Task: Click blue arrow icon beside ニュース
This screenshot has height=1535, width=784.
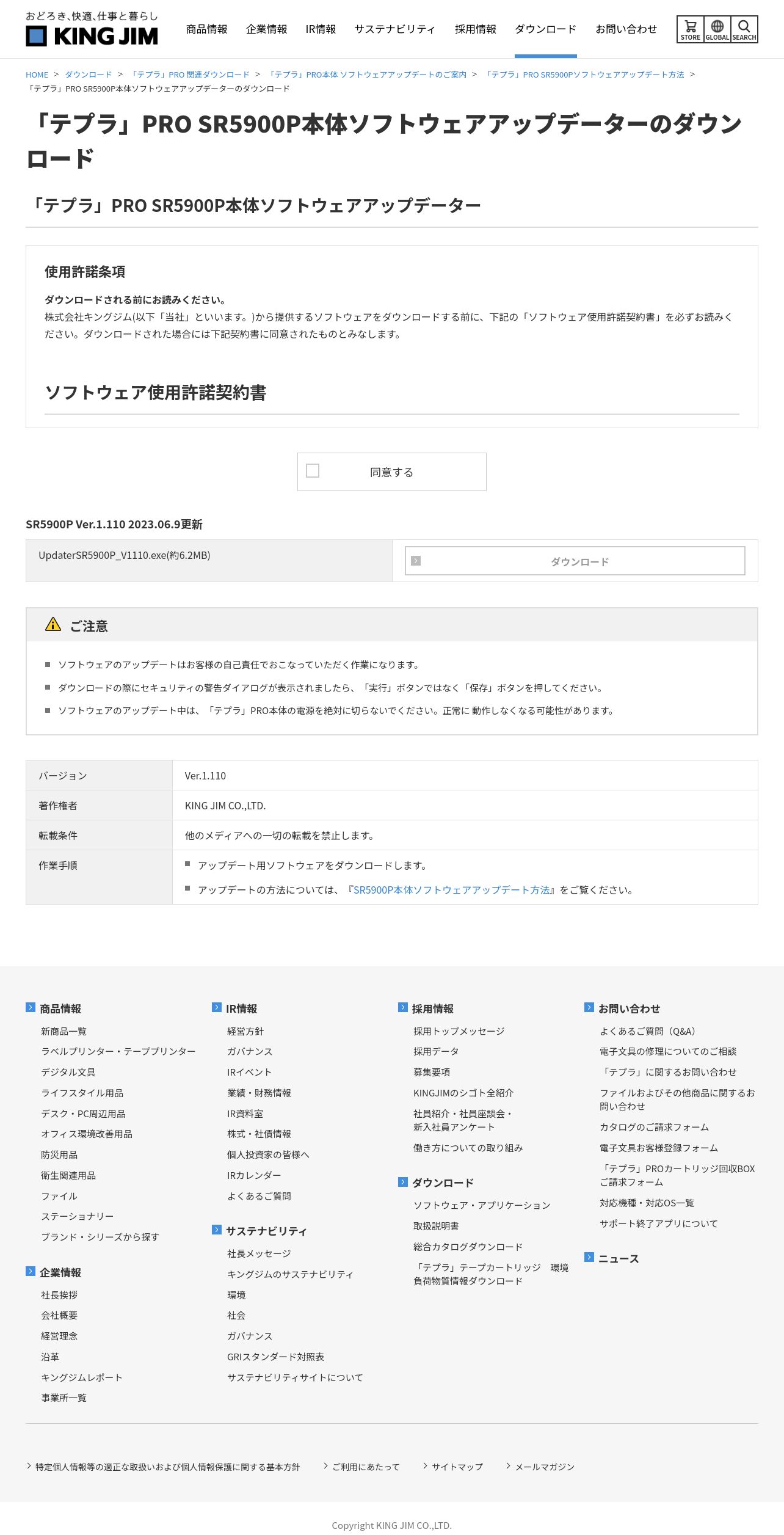Action: [589, 1257]
